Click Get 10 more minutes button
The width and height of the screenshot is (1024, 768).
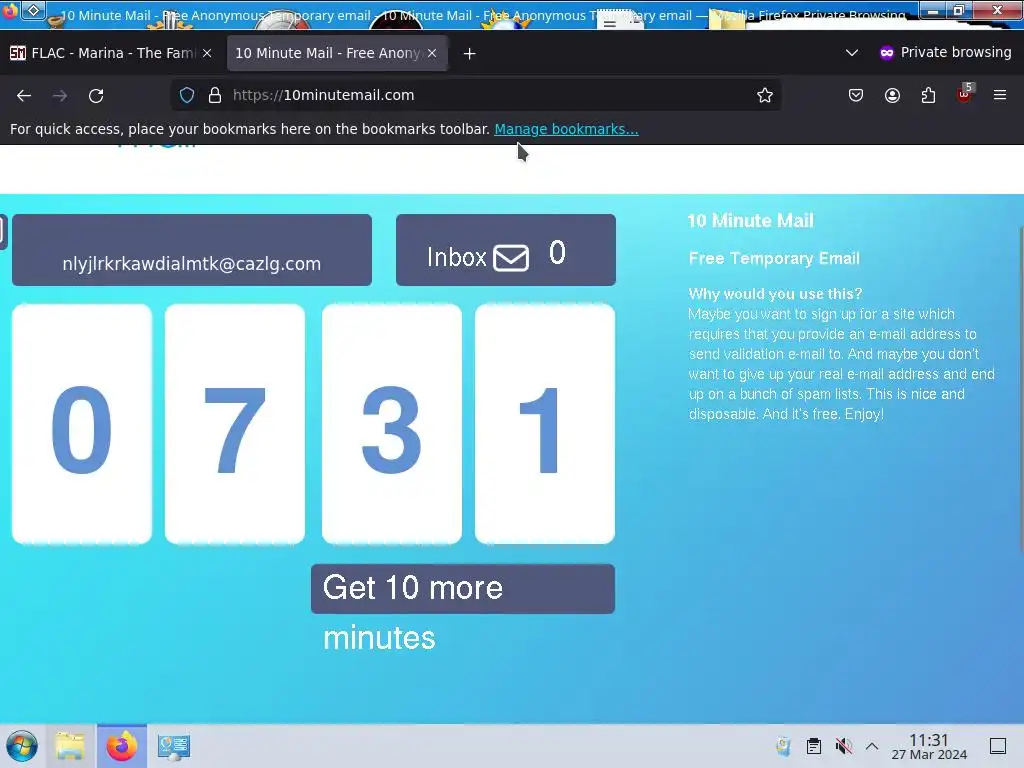point(462,588)
